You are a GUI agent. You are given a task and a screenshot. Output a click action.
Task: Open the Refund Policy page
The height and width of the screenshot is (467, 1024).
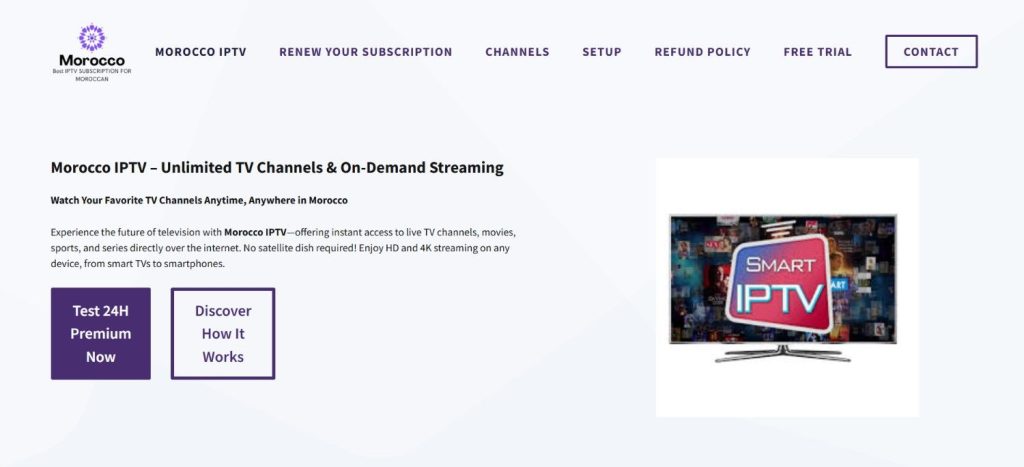pos(702,52)
